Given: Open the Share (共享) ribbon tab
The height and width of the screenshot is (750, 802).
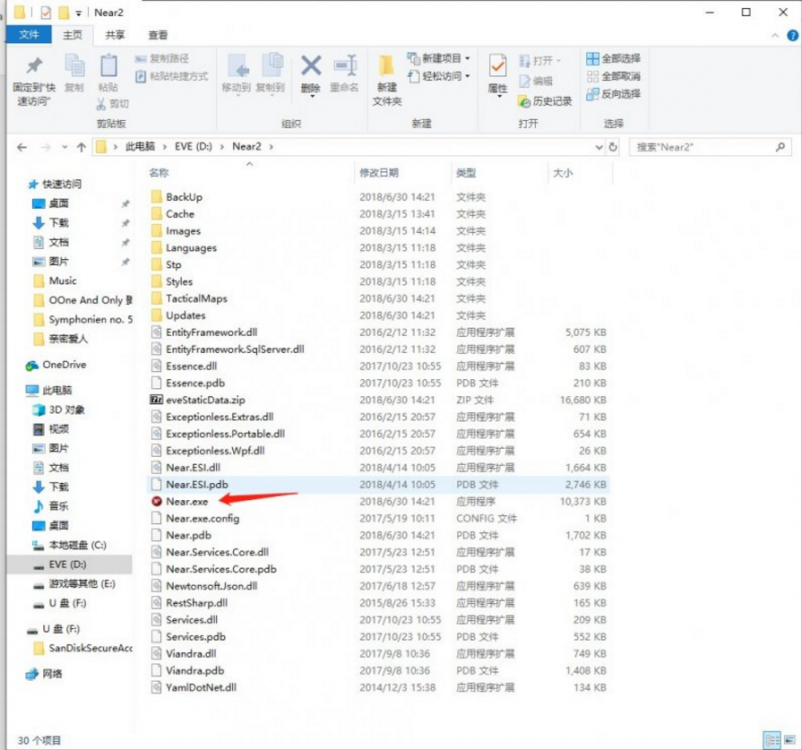Looking at the screenshot, I should 115,34.
